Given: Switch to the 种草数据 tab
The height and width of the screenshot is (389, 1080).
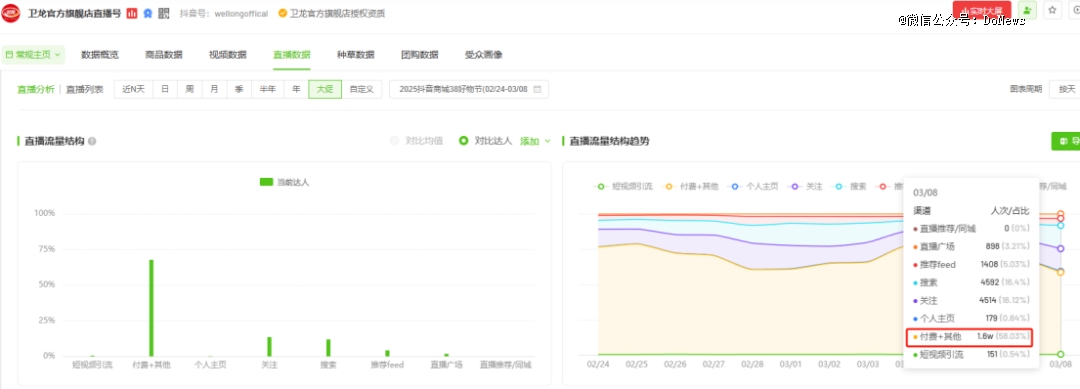Looking at the screenshot, I should (355, 54).
